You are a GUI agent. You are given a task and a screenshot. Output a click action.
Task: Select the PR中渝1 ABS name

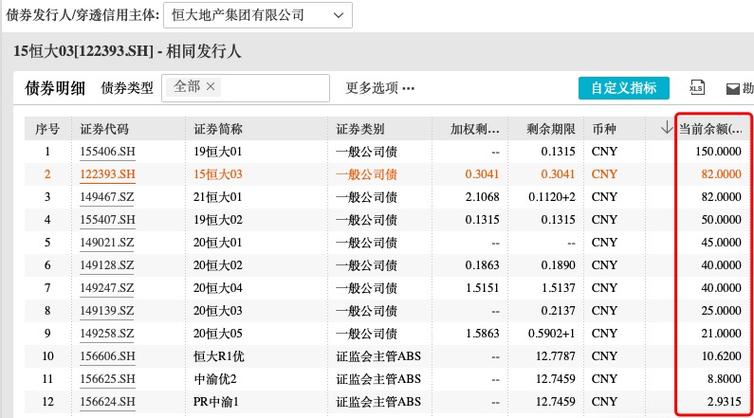(x=216, y=402)
